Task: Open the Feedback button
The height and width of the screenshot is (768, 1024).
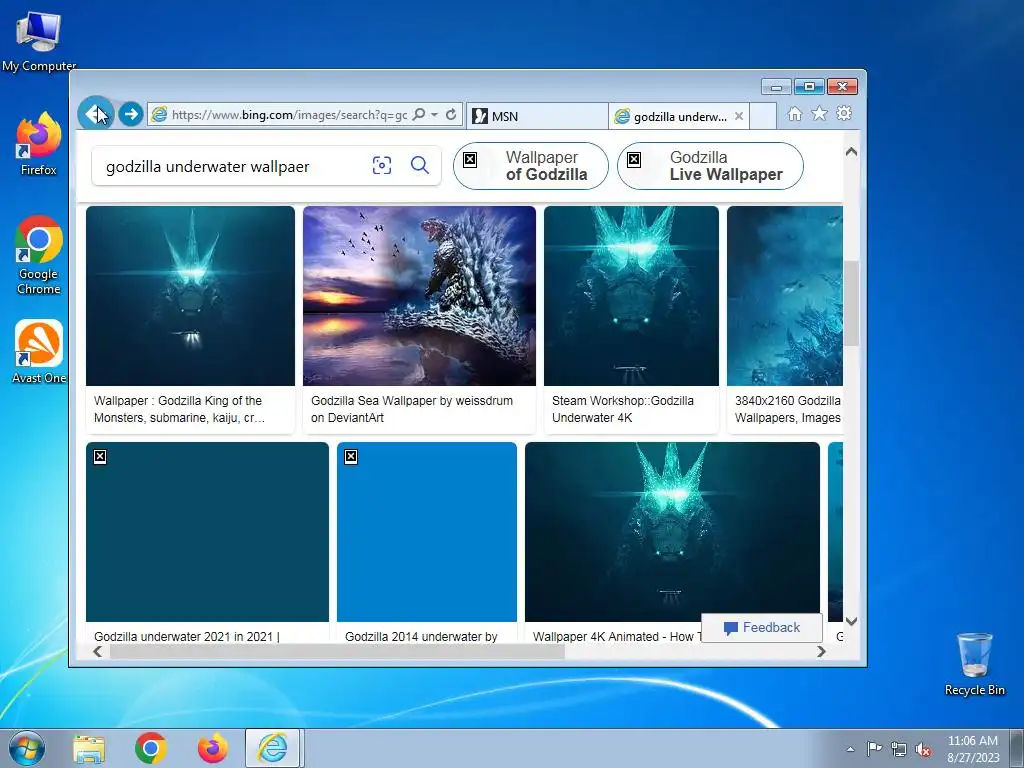Action: pyautogui.click(x=761, y=628)
